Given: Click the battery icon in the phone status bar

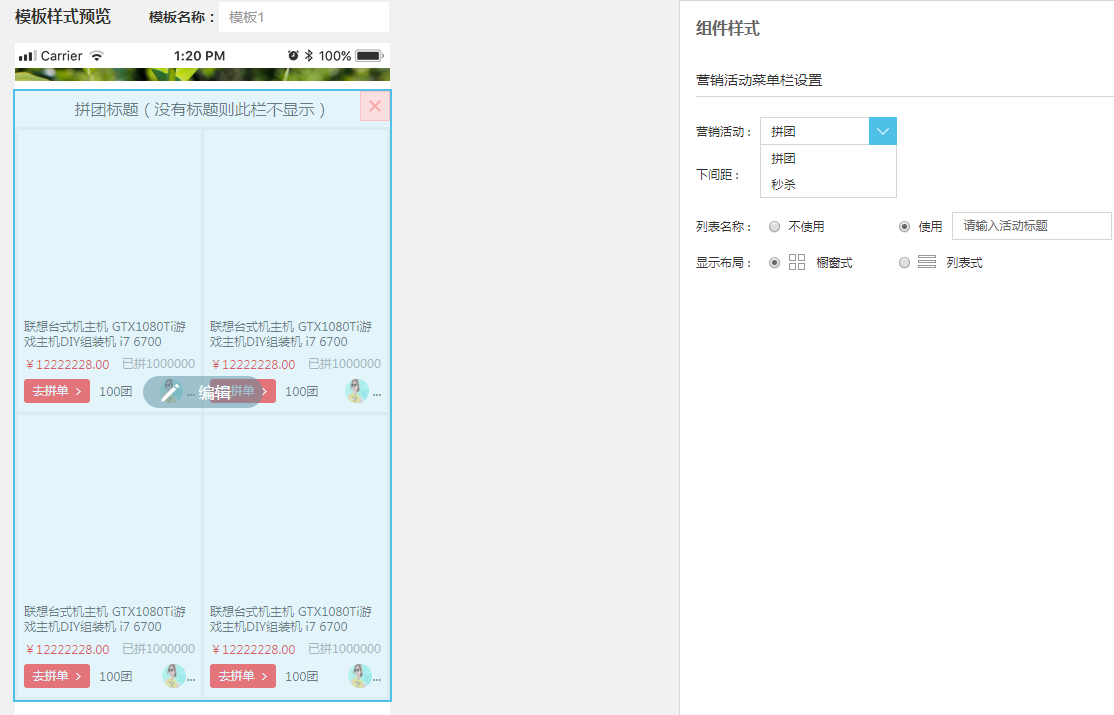Looking at the screenshot, I should click(369, 56).
